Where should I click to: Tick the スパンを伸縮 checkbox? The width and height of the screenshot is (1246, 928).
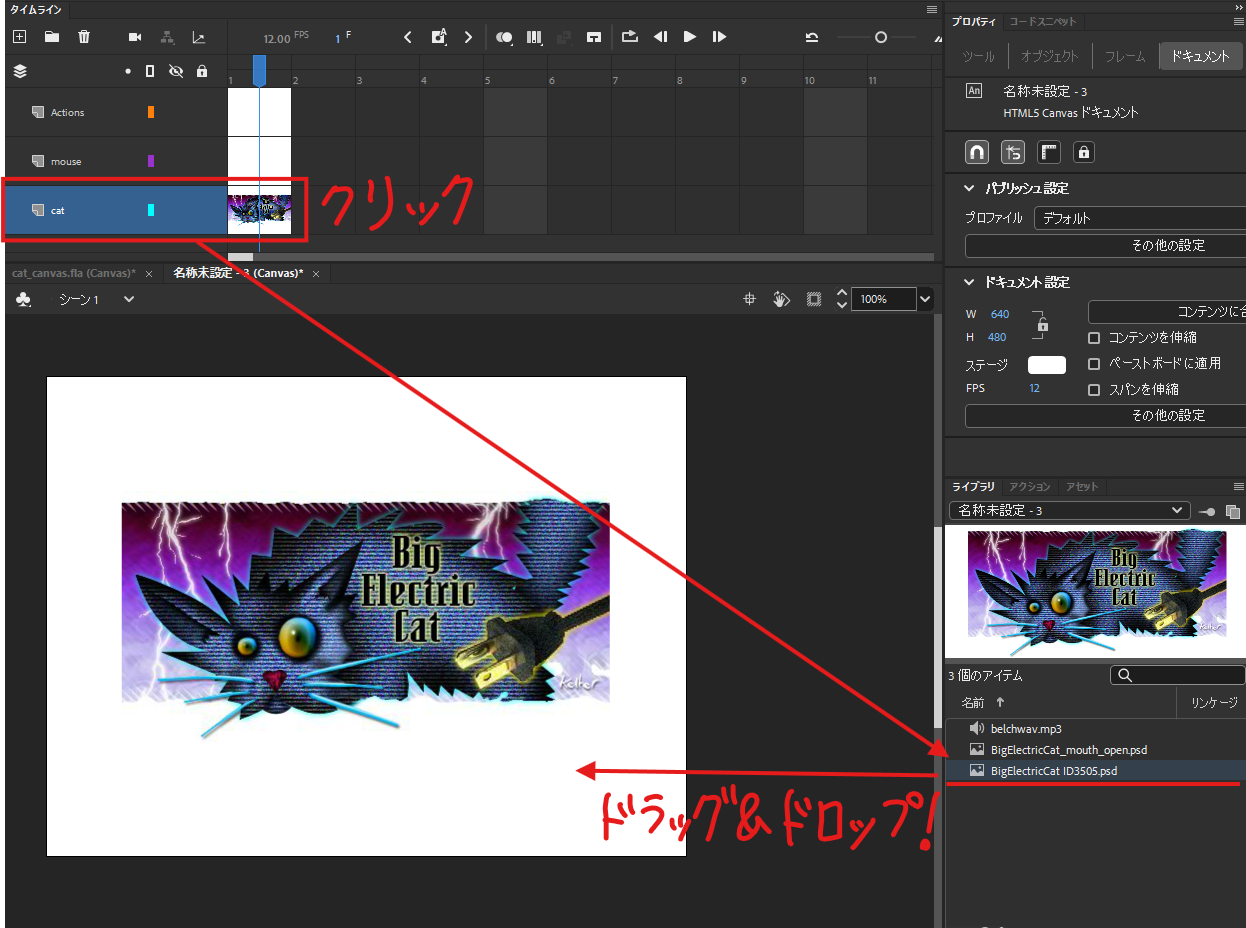1094,390
